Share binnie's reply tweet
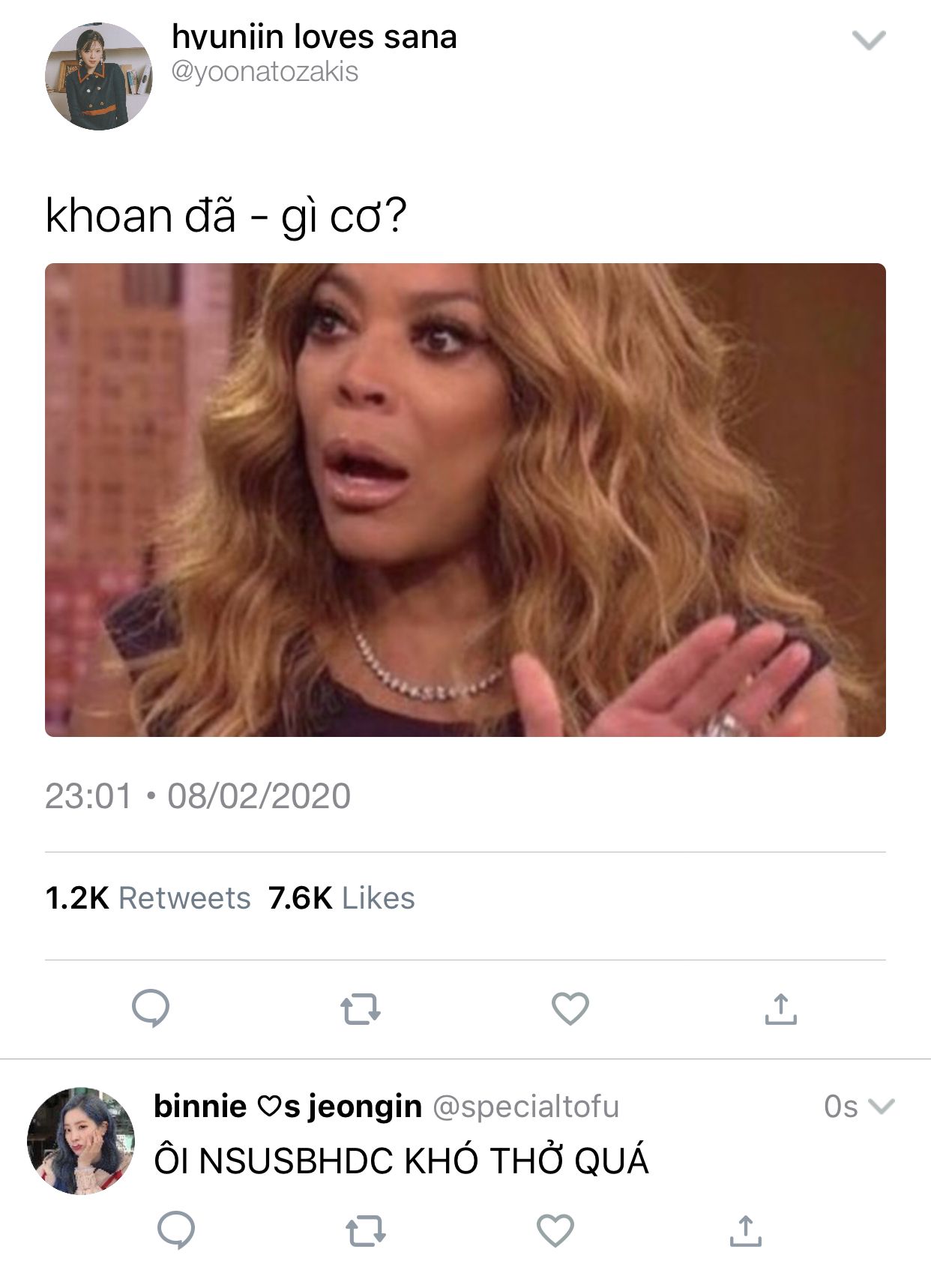931x1288 pixels. 745,1230
